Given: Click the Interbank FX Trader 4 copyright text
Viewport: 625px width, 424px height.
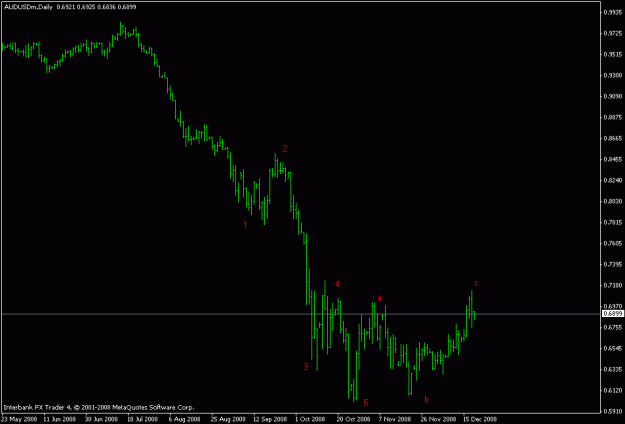Looking at the screenshot, I should pyautogui.click(x=99, y=407).
